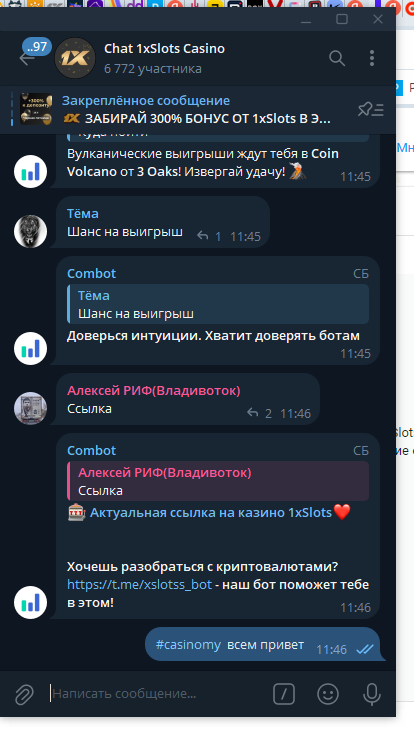The height and width of the screenshot is (730, 414).
Task: Open Chat 1xSlots Casino title info
Action: tap(164, 48)
